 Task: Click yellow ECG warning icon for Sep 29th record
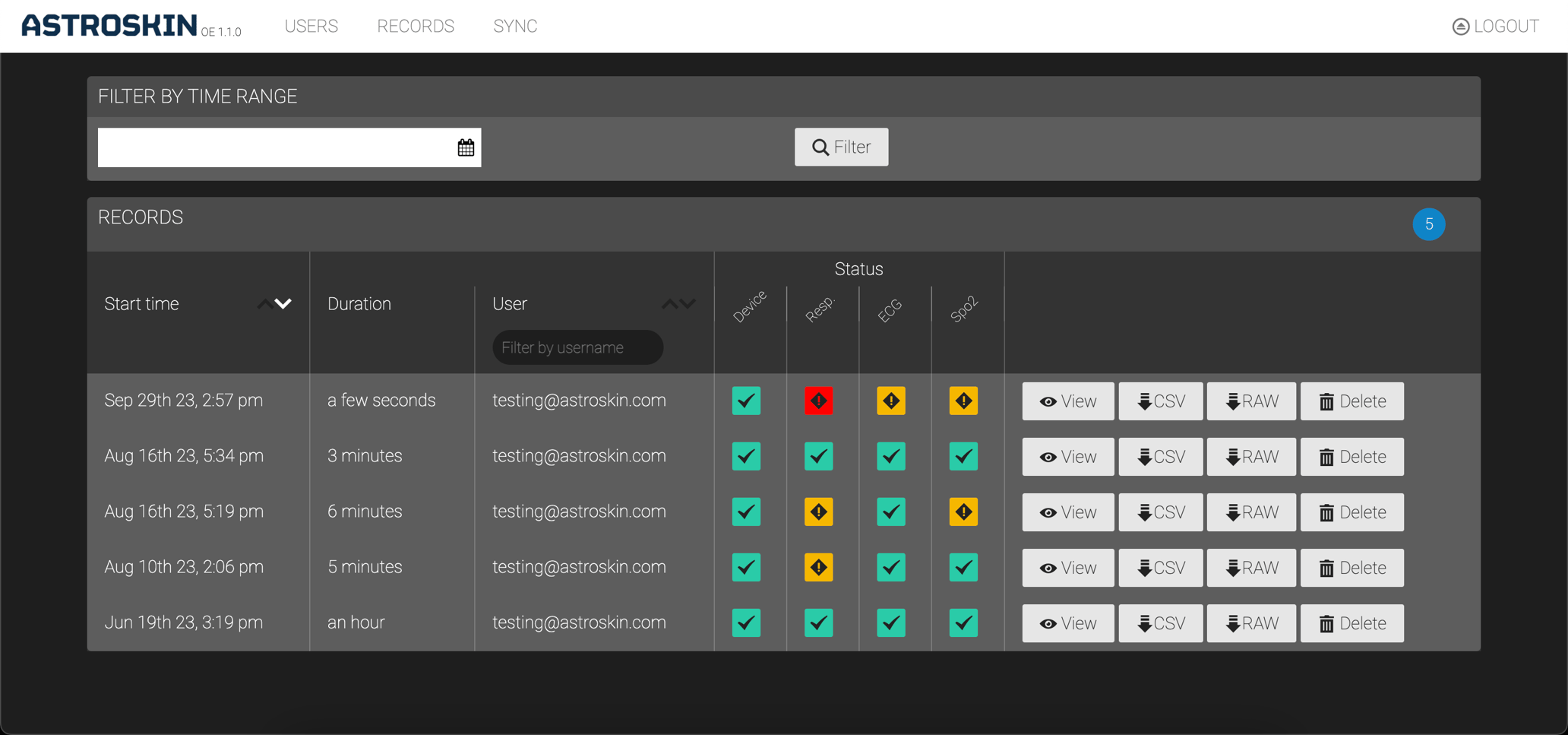pyautogui.click(x=890, y=401)
